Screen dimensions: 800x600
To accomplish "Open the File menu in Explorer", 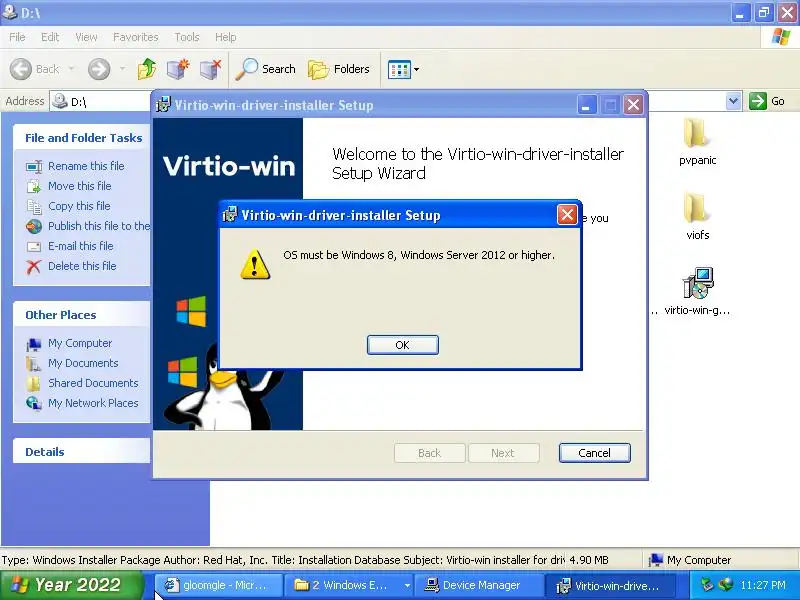I will pos(17,37).
